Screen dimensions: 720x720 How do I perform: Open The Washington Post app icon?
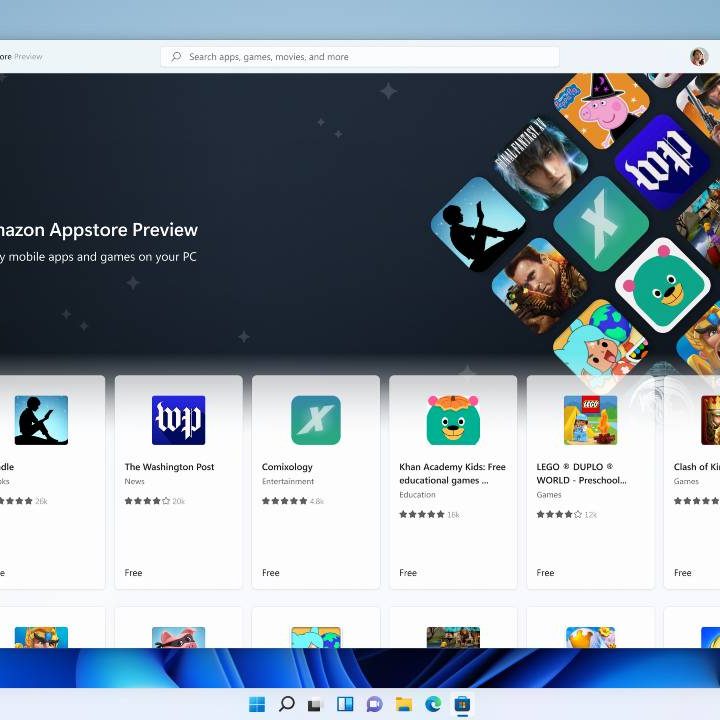[179, 420]
